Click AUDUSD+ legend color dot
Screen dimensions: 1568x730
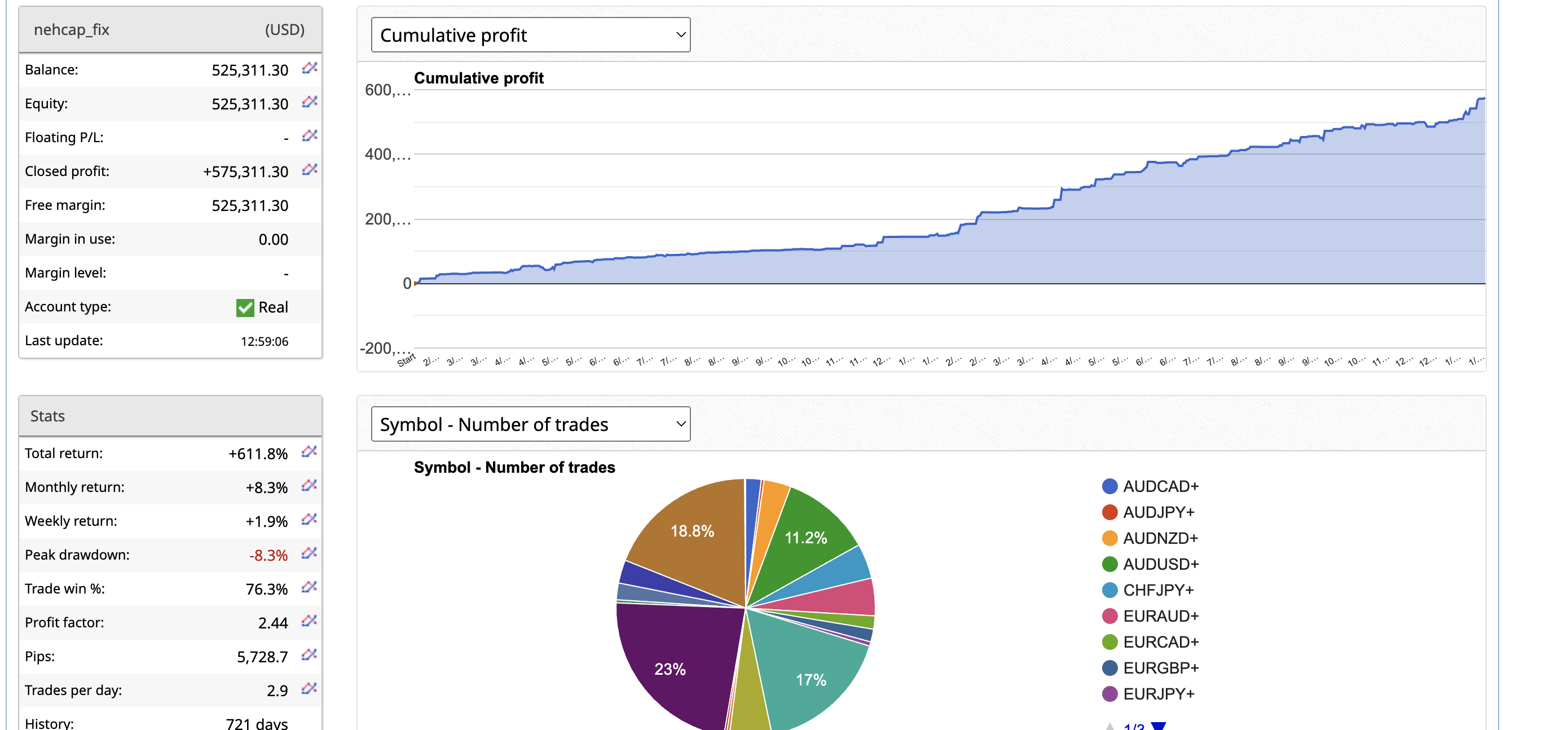[x=1109, y=564]
